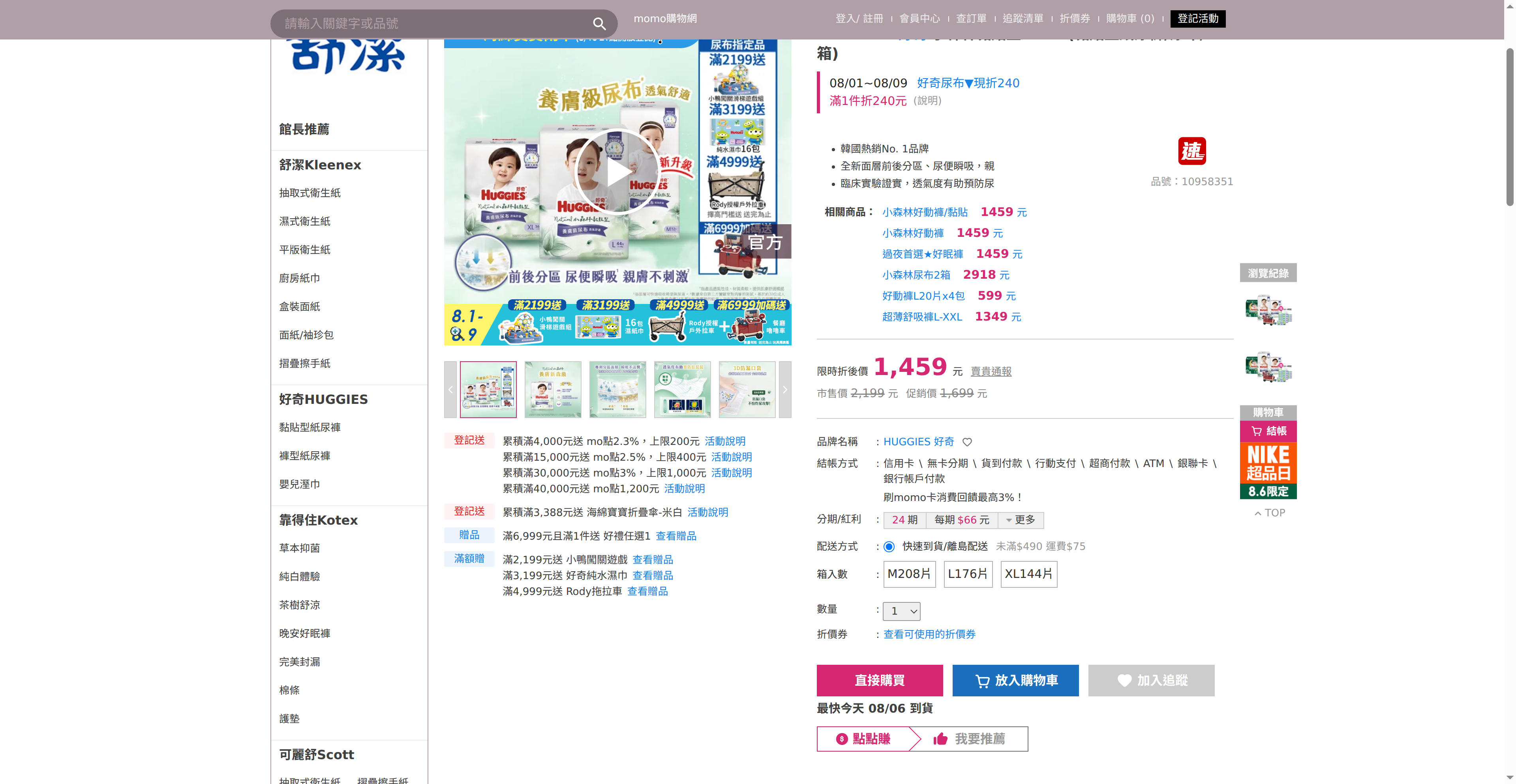Select the first product thumbnail image
Viewport: 1516px width, 784px height.
tap(488, 390)
